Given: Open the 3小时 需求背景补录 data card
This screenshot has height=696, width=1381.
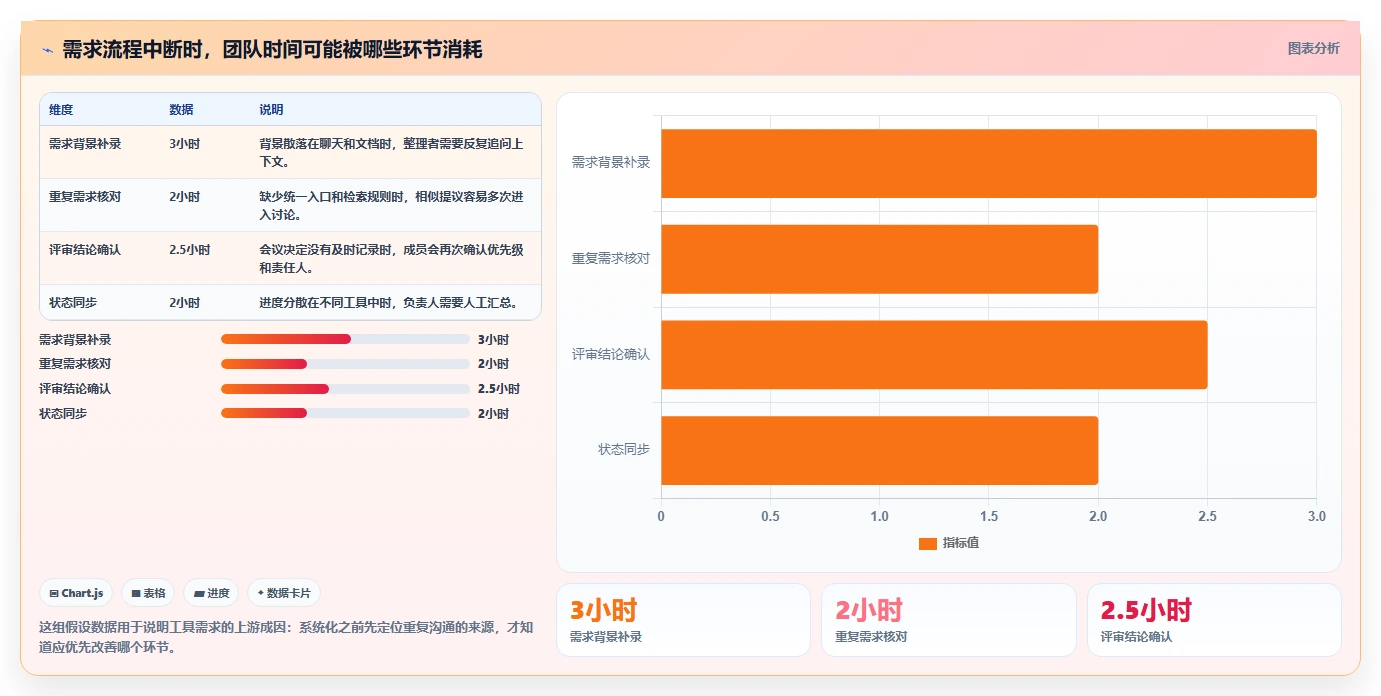Looking at the screenshot, I should click(x=683, y=620).
